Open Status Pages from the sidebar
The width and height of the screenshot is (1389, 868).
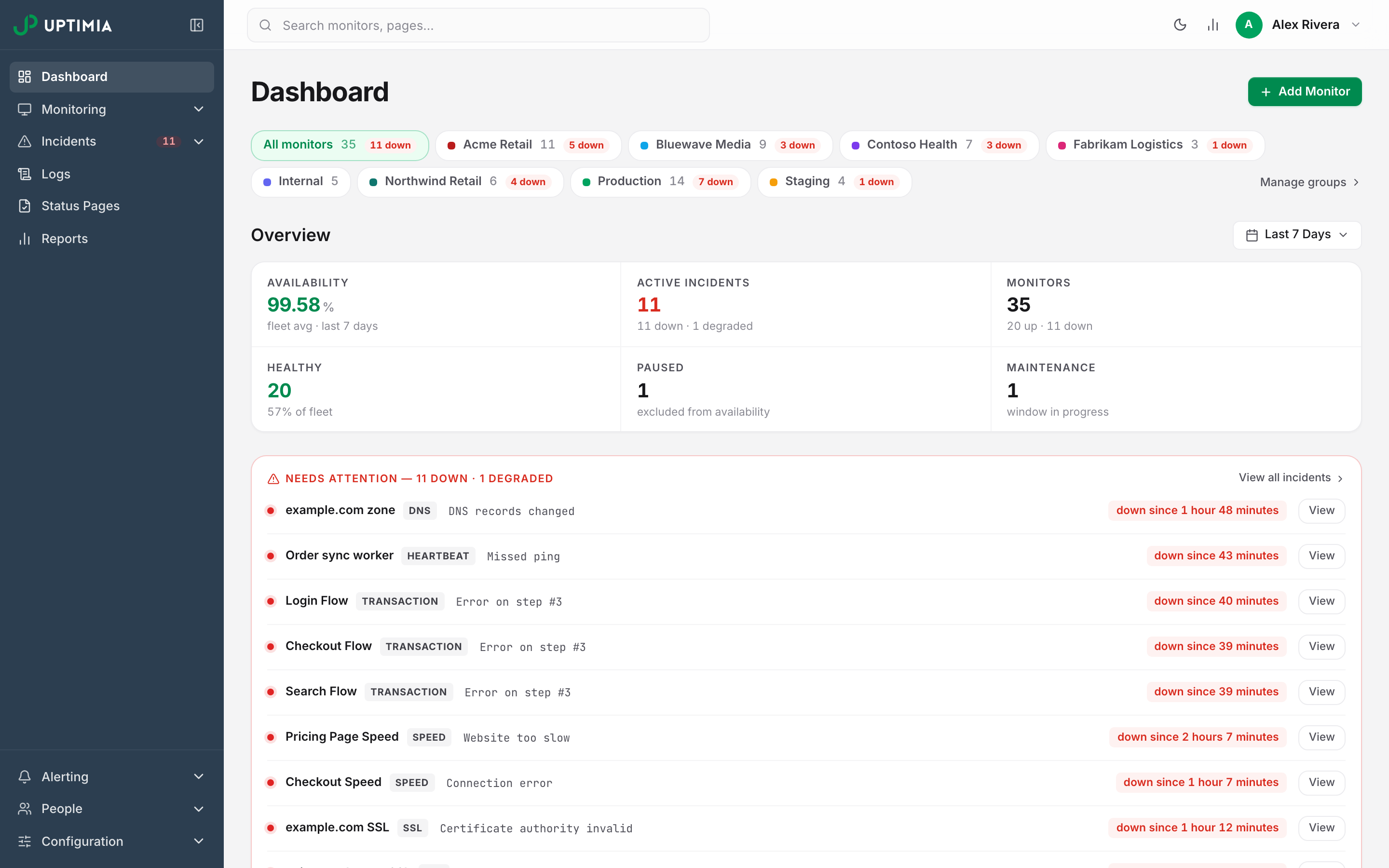point(112,206)
